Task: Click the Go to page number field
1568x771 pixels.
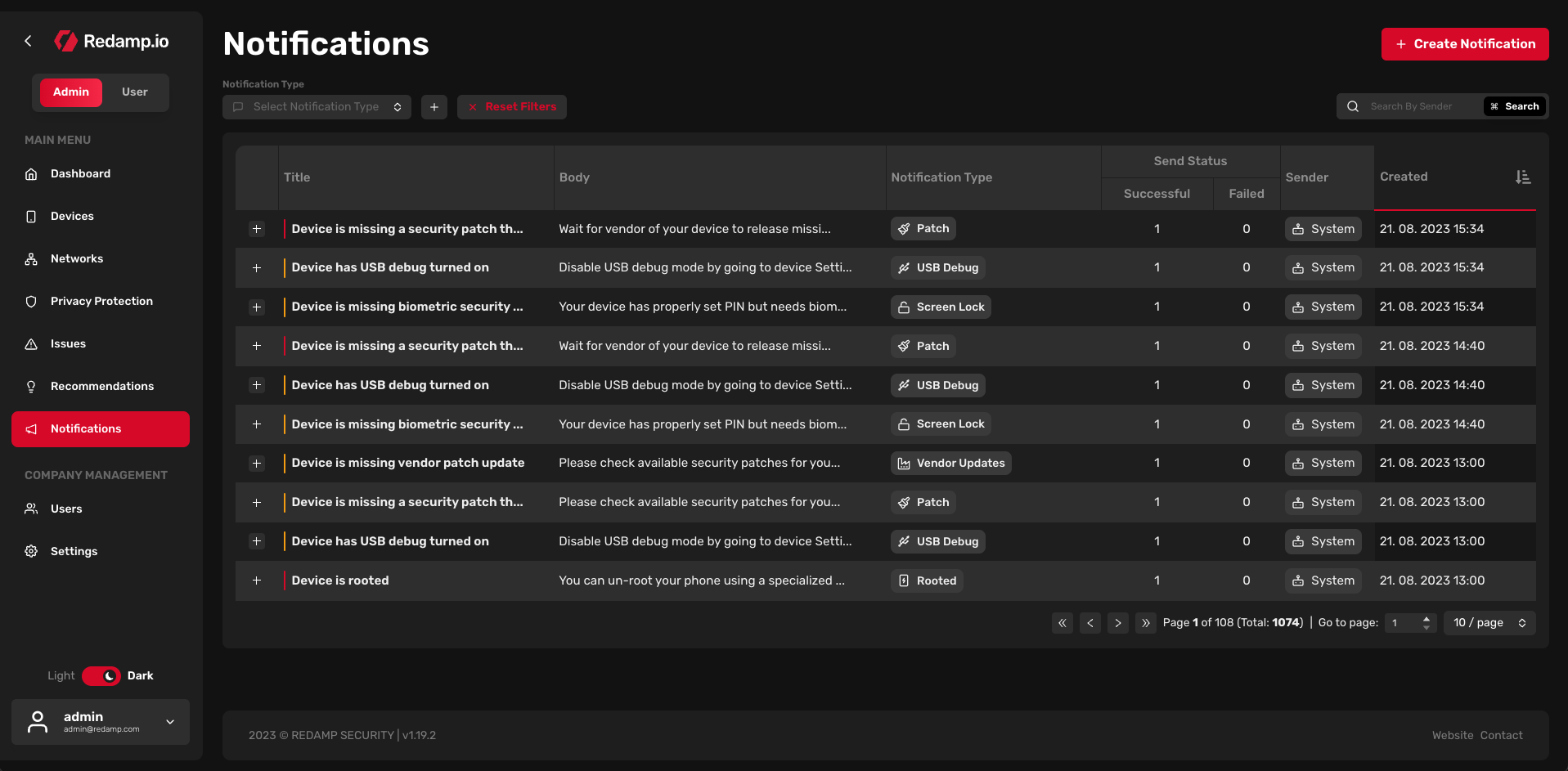Action: [x=1402, y=623]
